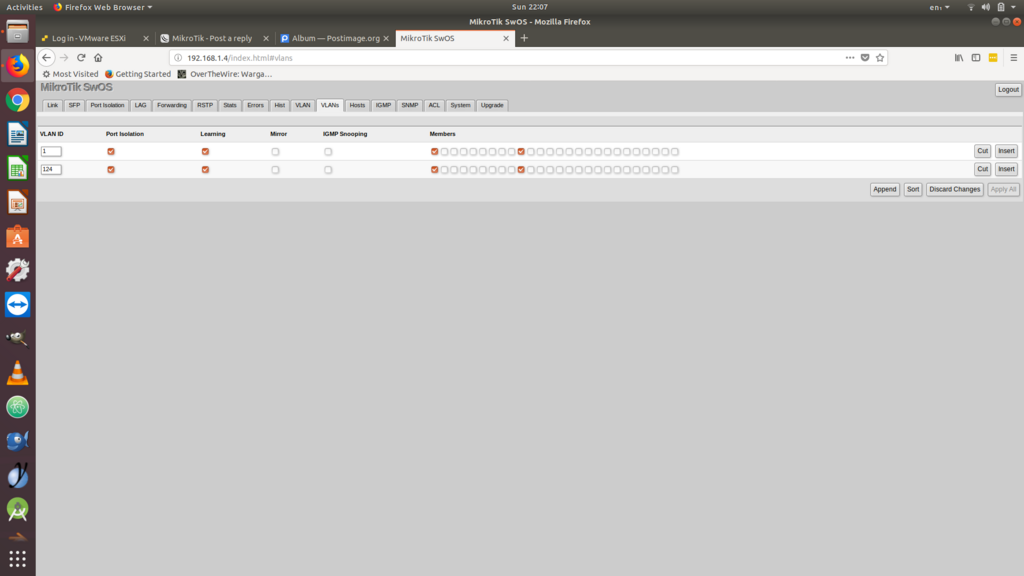
Task: Enable IGMP Snooping for VLAN 1
Action: click(328, 152)
